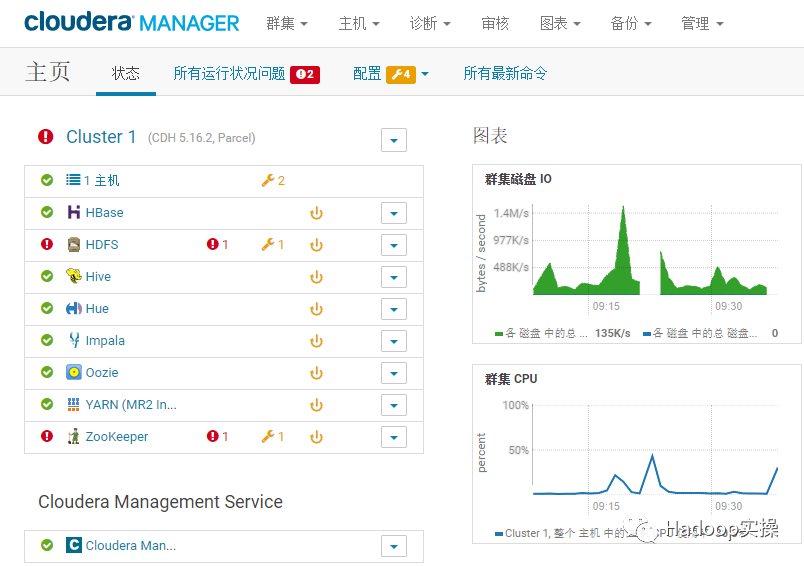Click the YARN service icon
This screenshot has width=804, height=566.
74,405
